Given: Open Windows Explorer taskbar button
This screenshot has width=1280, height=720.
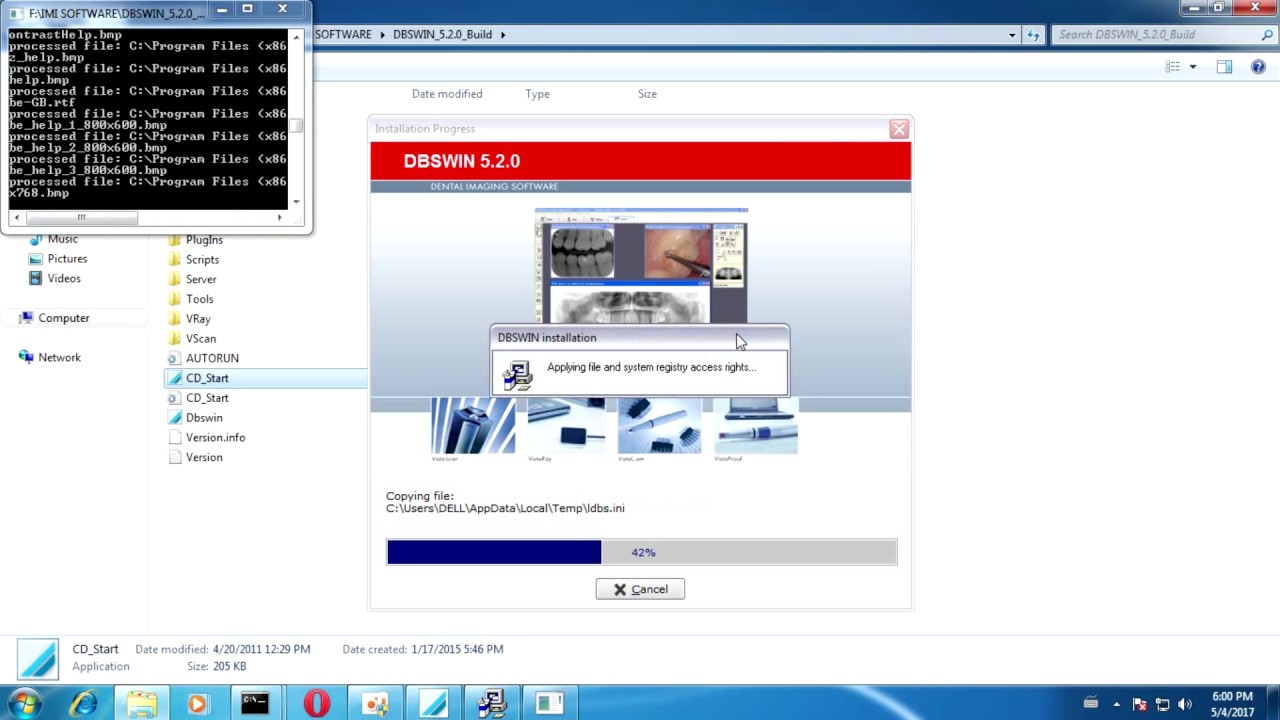Looking at the screenshot, I should [x=141, y=704].
